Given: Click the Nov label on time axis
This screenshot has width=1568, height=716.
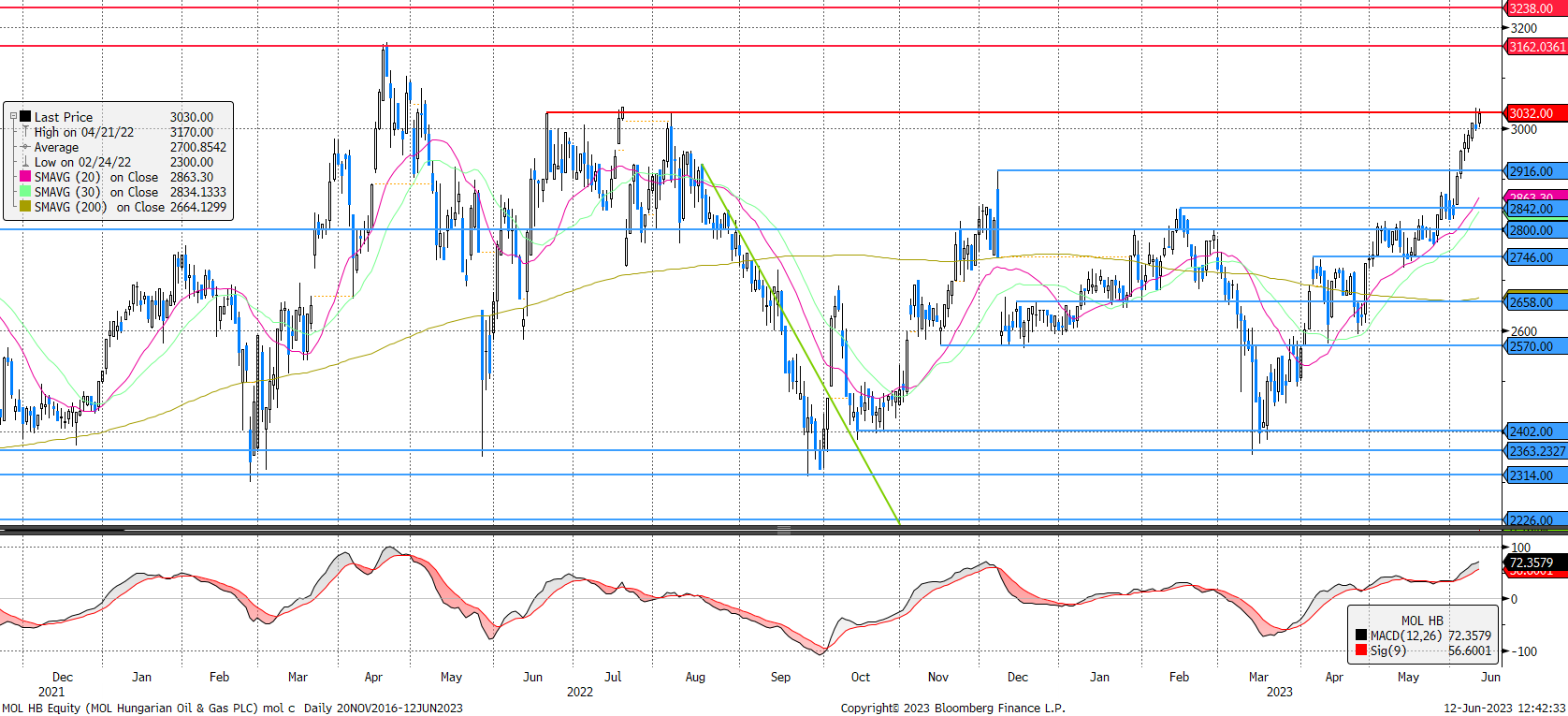Looking at the screenshot, I should click(938, 677).
